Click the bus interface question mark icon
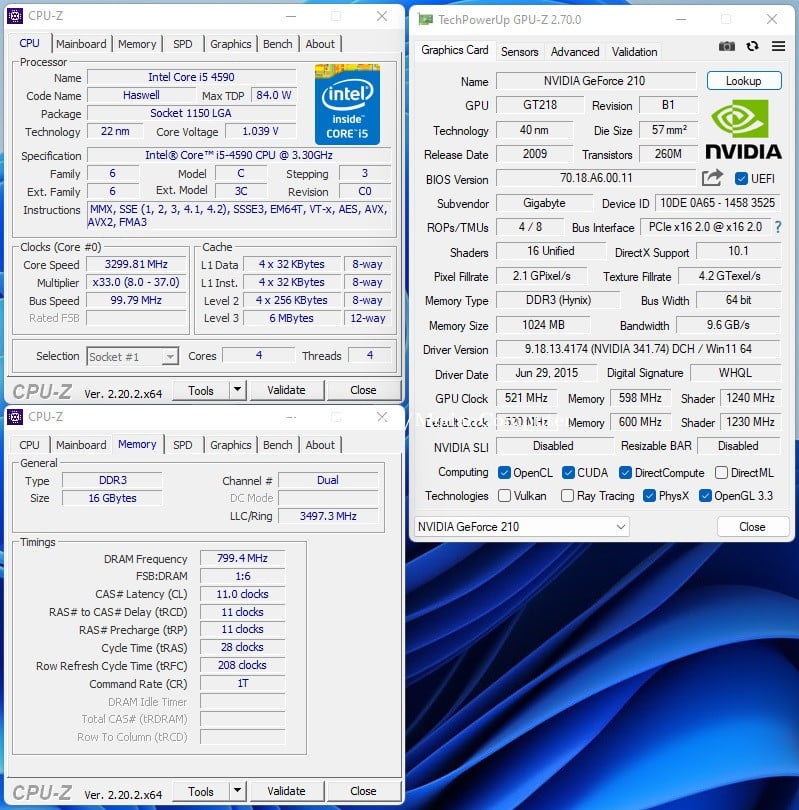Screen dimensions: 799x810 click(778, 227)
